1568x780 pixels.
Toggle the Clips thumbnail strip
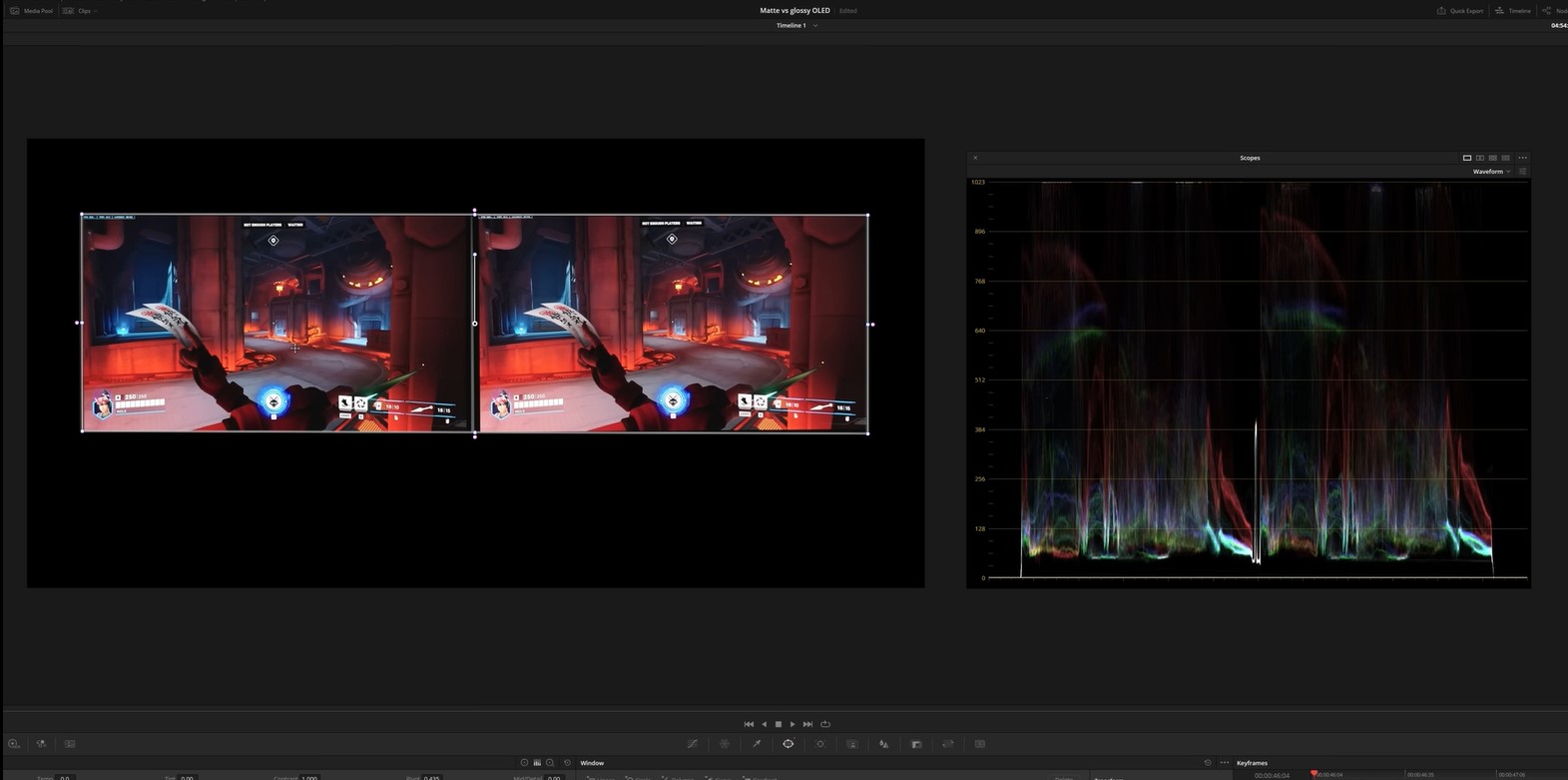coord(76,10)
